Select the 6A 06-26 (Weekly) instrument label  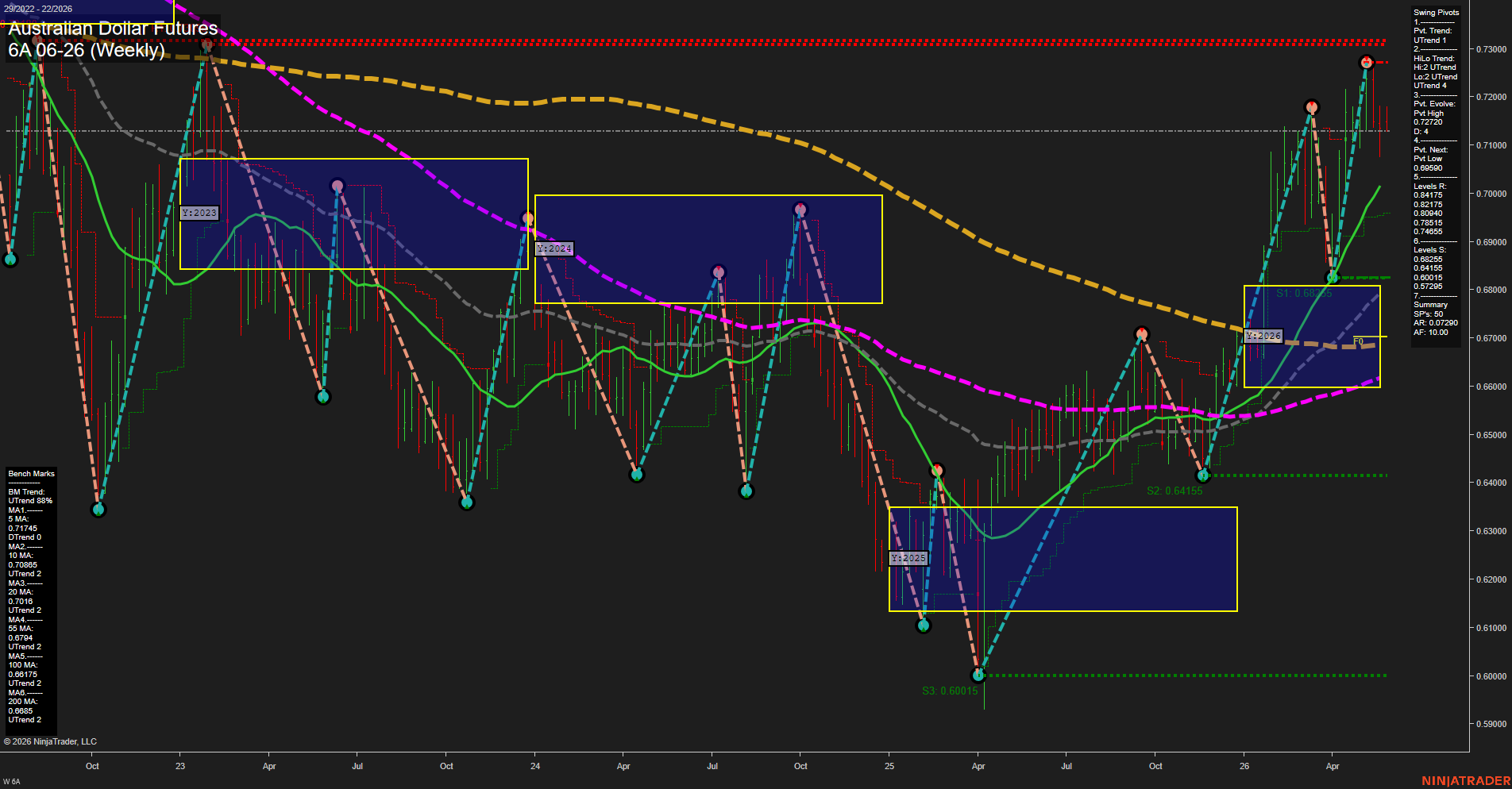coord(87,50)
